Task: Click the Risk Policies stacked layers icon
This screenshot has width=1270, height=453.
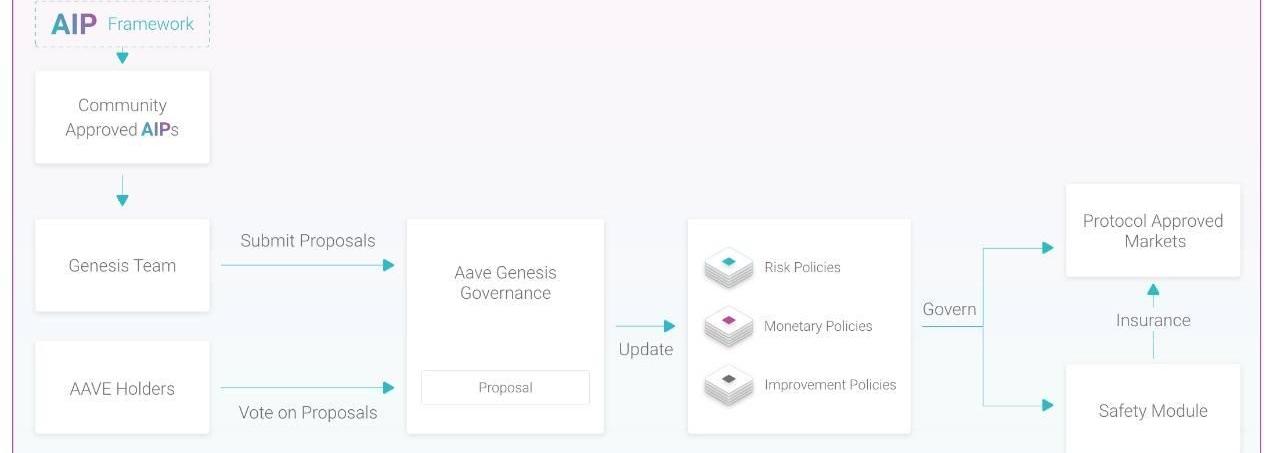Action: (x=728, y=267)
